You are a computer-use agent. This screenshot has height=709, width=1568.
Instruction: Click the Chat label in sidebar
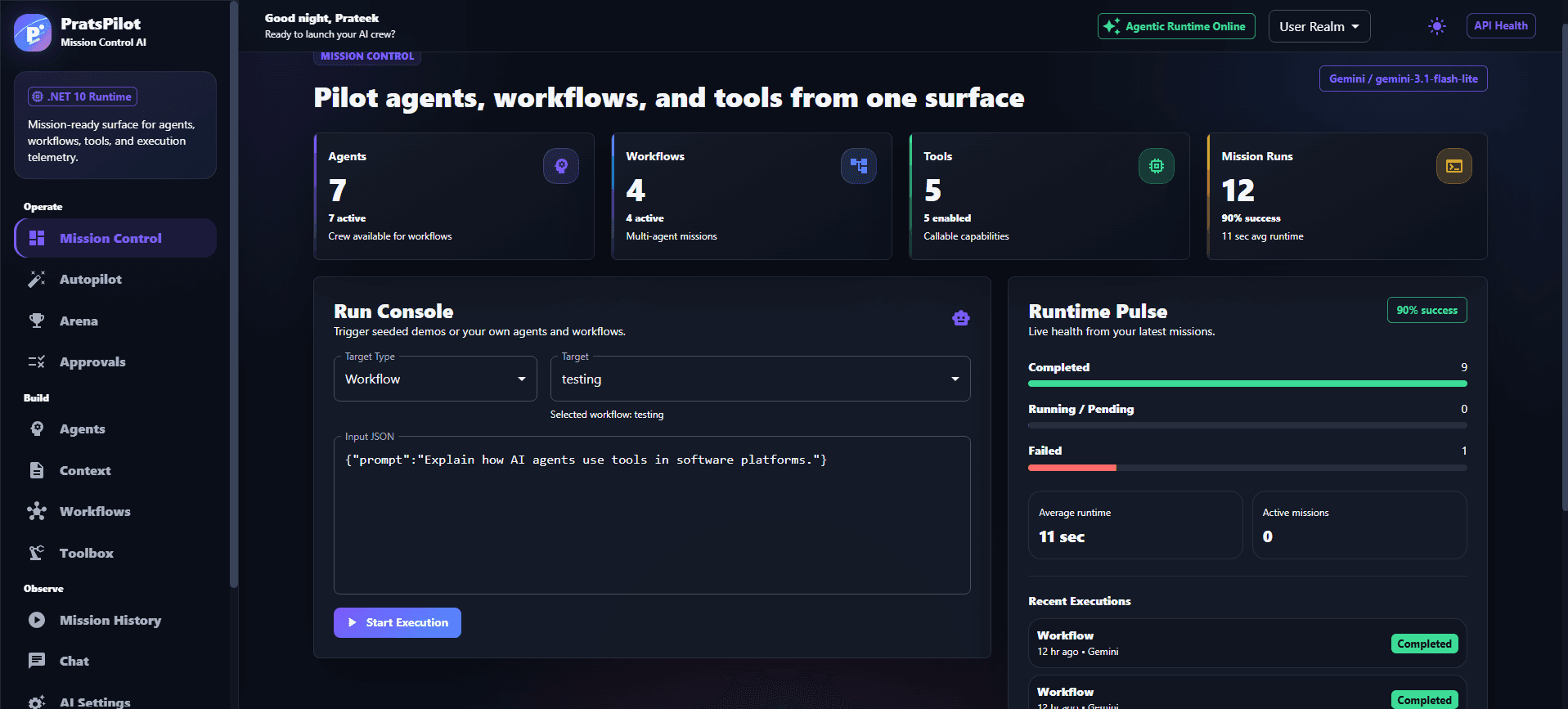[x=74, y=661]
